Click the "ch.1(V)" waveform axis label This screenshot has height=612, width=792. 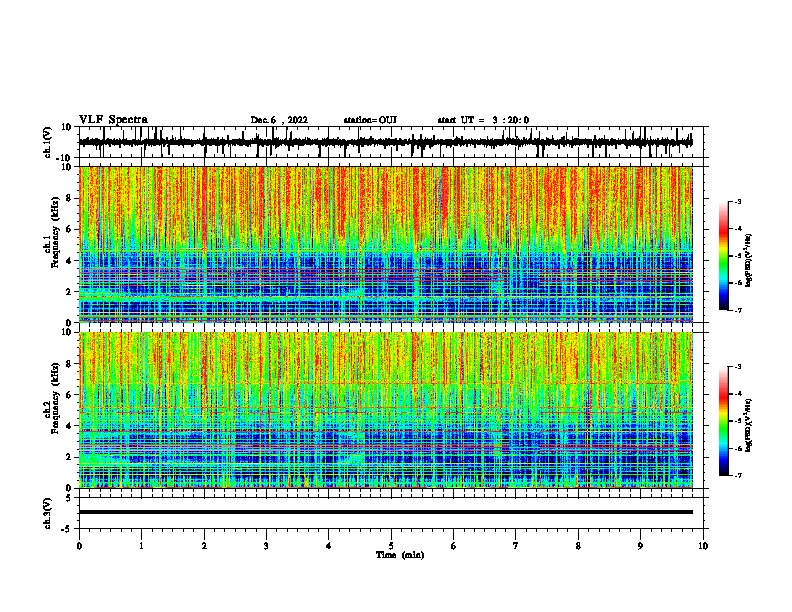(x=47, y=142)
